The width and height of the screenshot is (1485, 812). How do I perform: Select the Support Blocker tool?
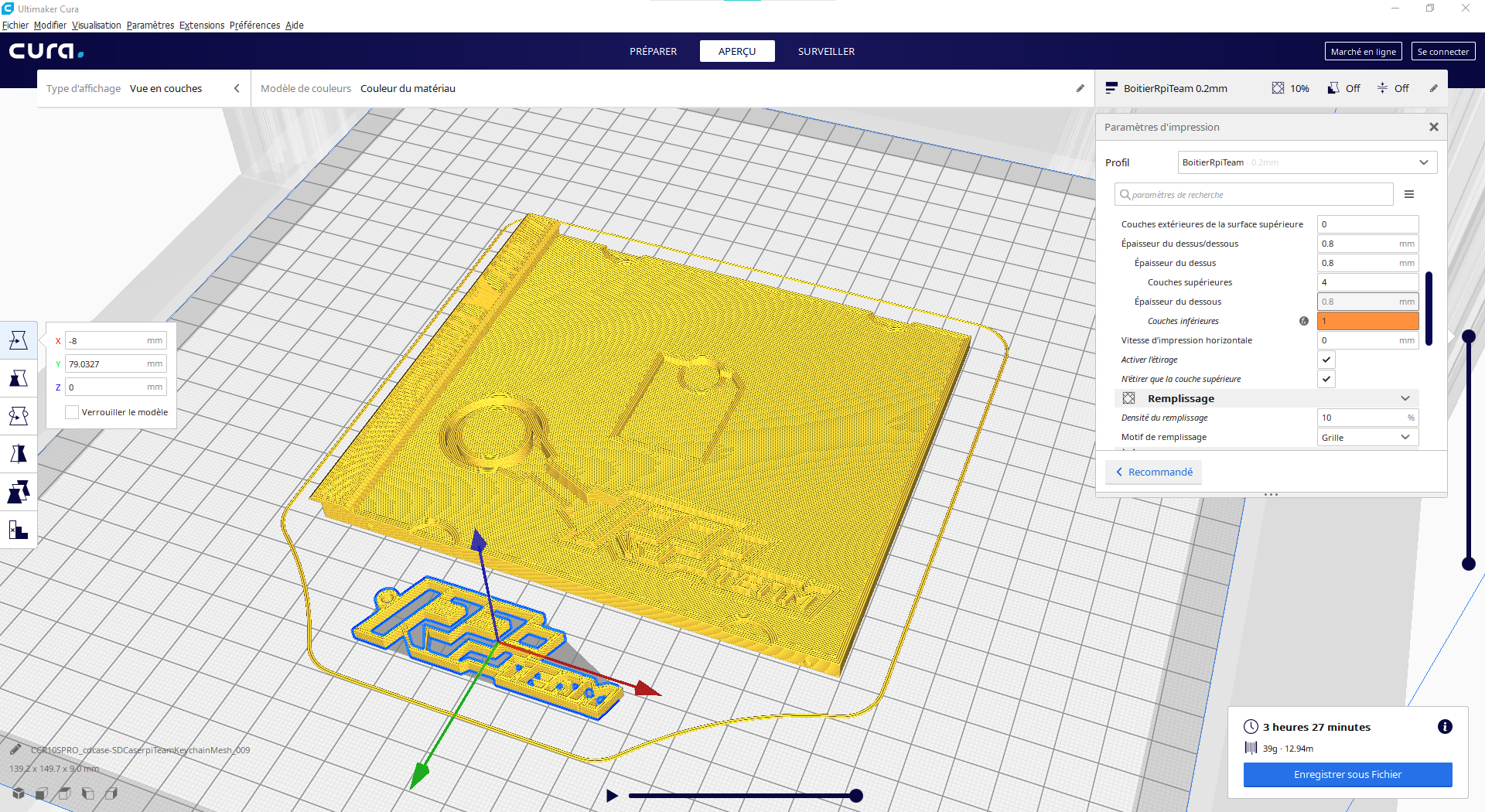coord(19,530)
